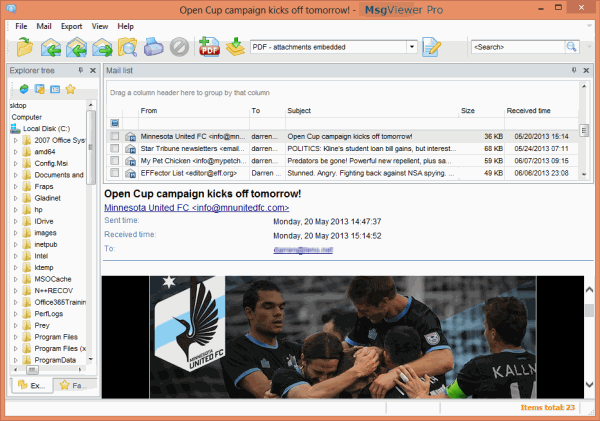Click the message icon of My Pet Chicken row
The height and width of the screenshot is (421, 600).
[130, 161]
